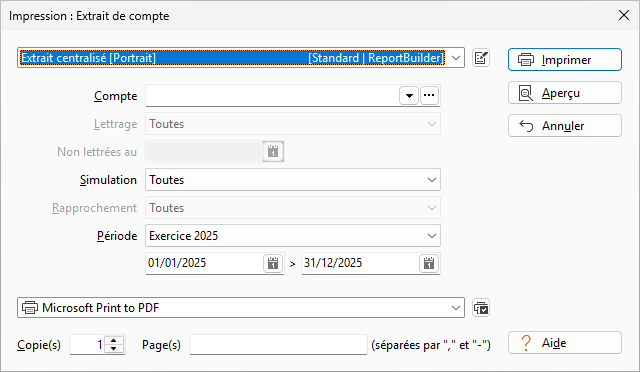Open the report layout editor icon

[x=481, y=58]
